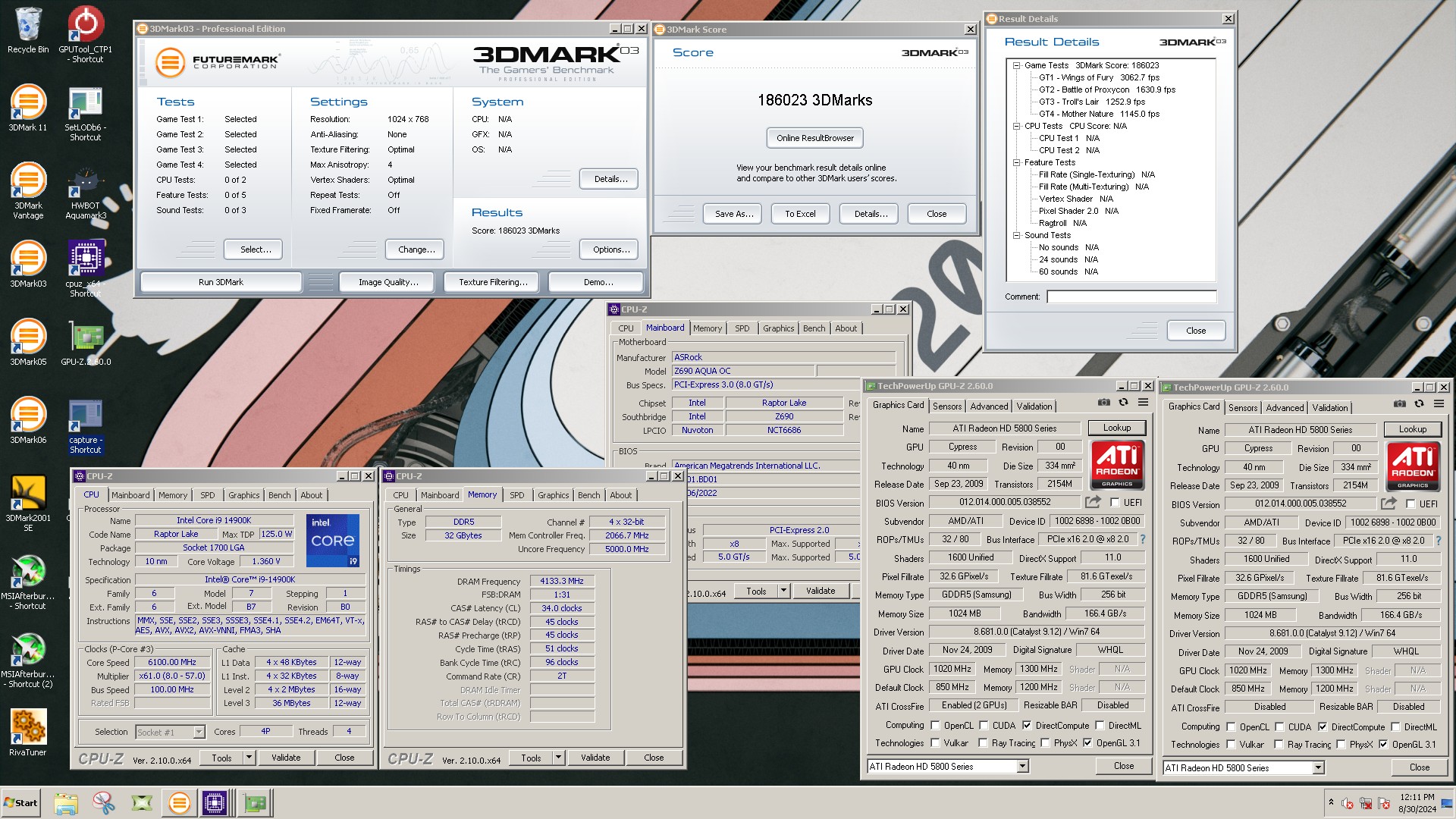Click the Image Quality button
The height and width of the screenshot is (819, 1456).
[x=388, y=282]
